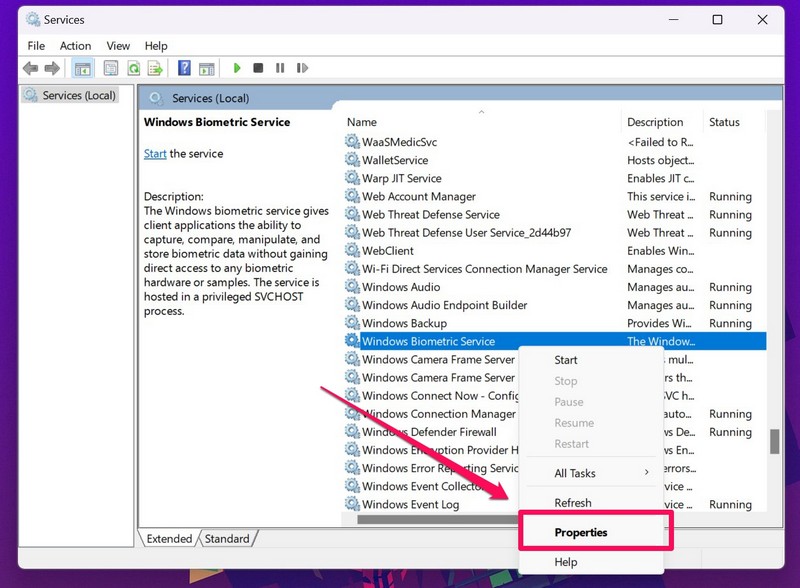Toggle the Show/Hide Console Tree toolbar icon
The image size is (800, 588).
click(84, 68)
